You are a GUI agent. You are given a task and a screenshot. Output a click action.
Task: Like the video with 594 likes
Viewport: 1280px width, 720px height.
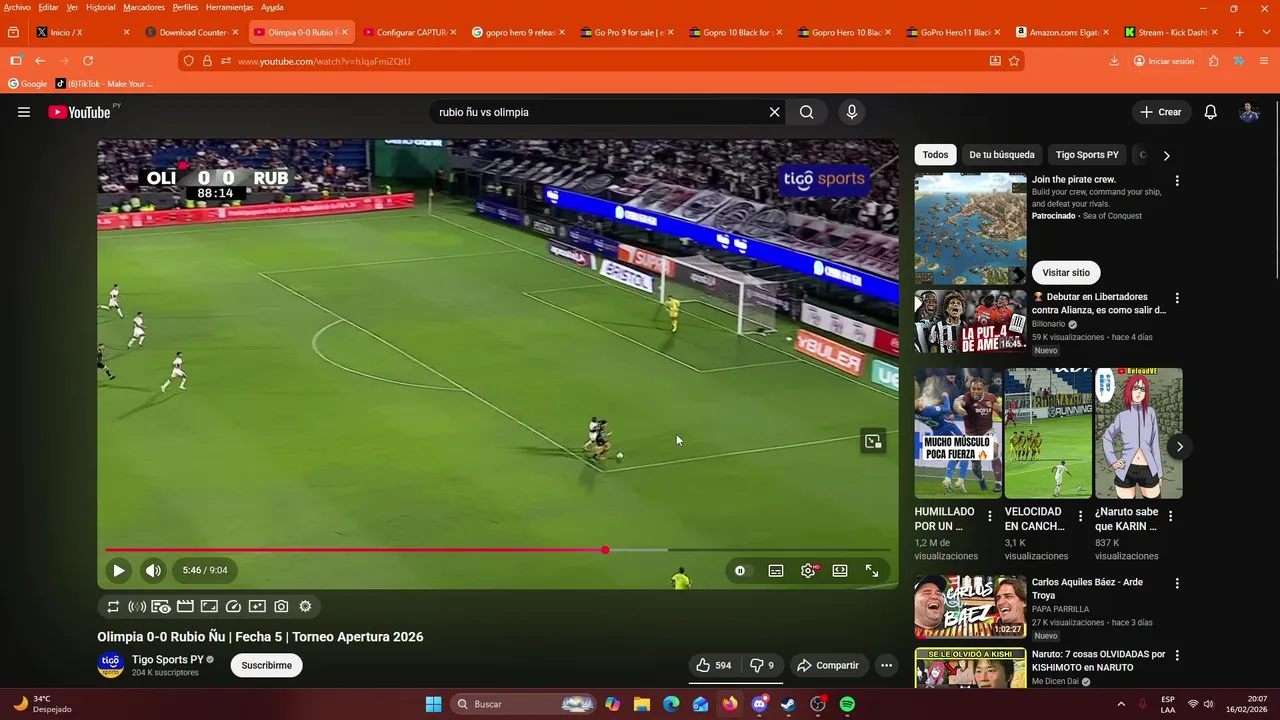coord(714,665)
